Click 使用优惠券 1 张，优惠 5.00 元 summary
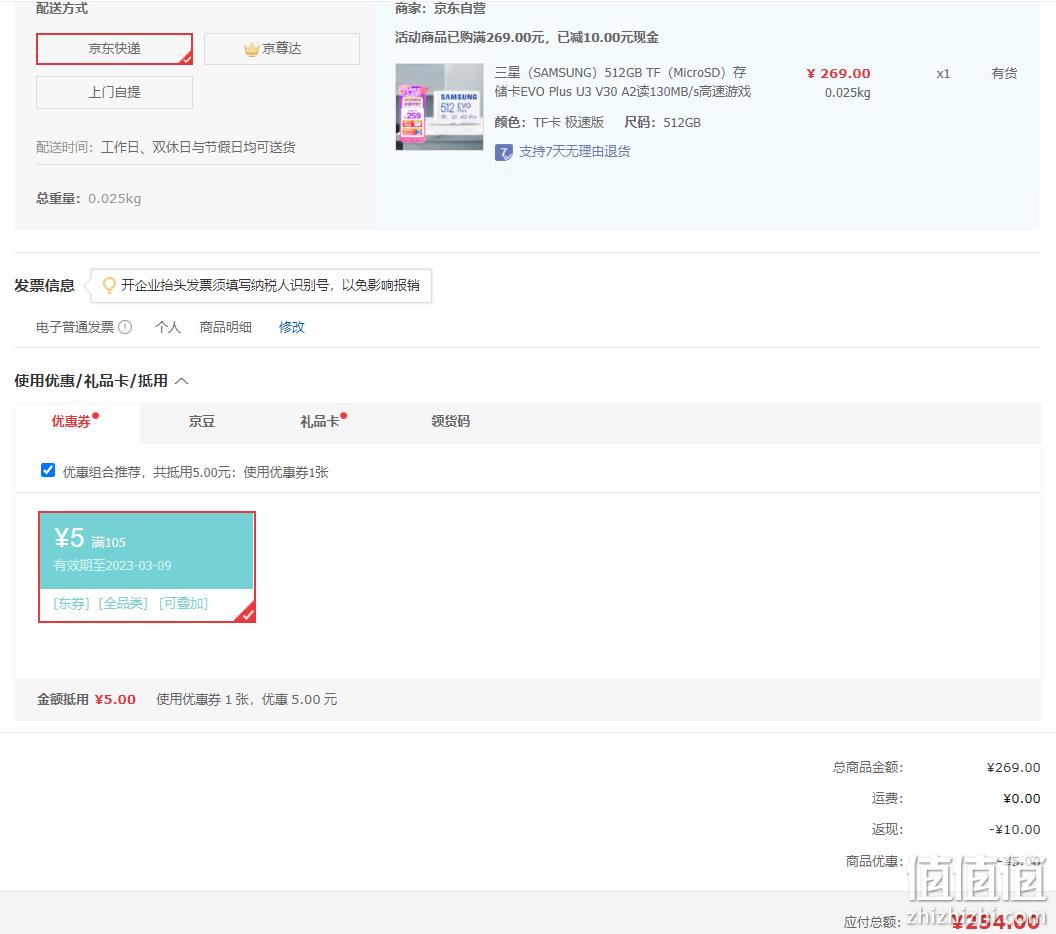The height and width of the screenshot is (934, 1056). tap(246, 700)
